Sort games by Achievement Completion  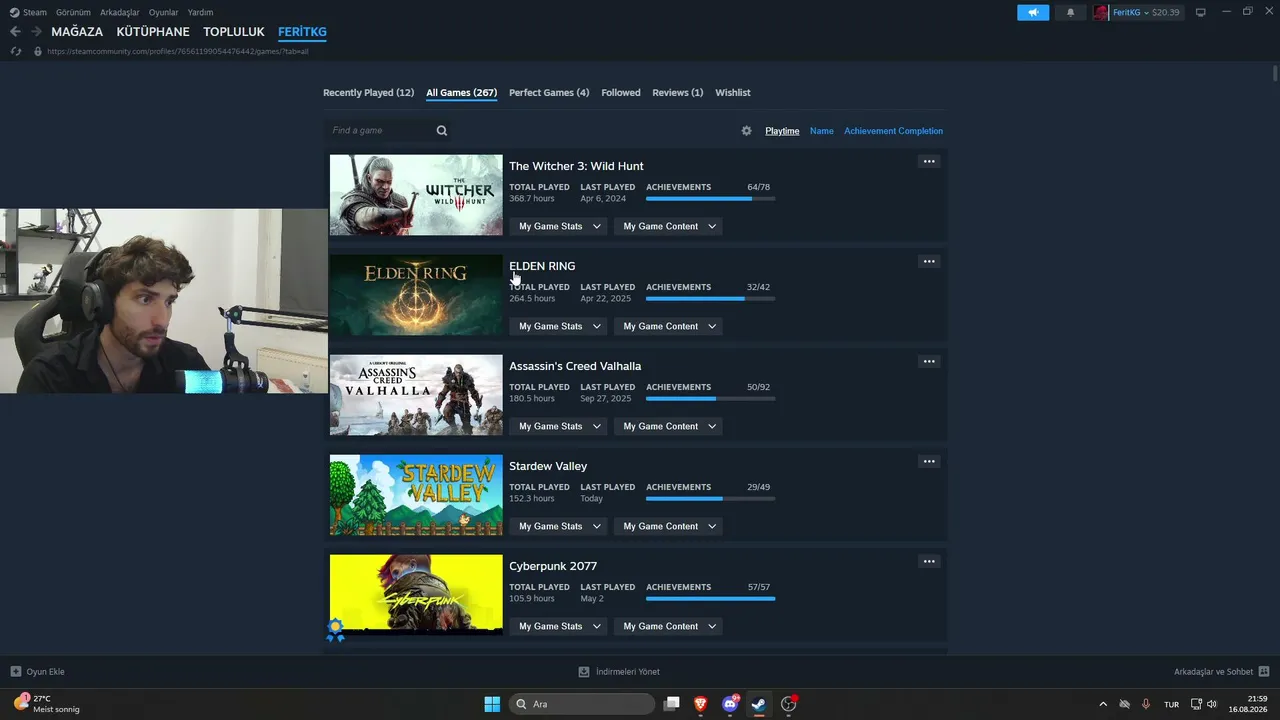pos(893,131)
